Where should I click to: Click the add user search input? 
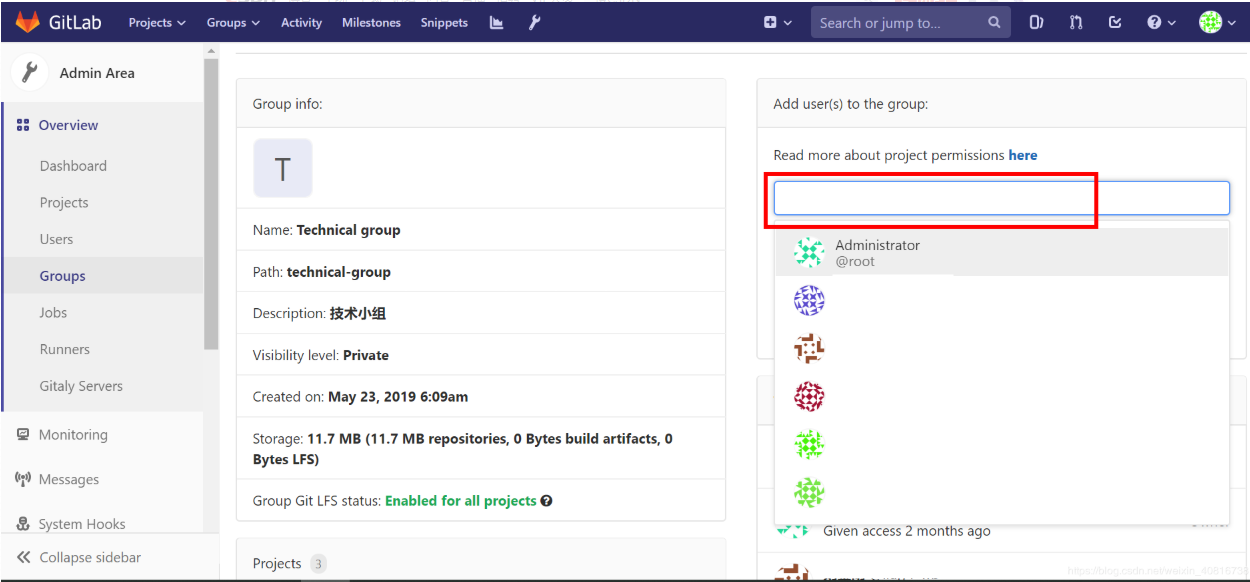1001,198
